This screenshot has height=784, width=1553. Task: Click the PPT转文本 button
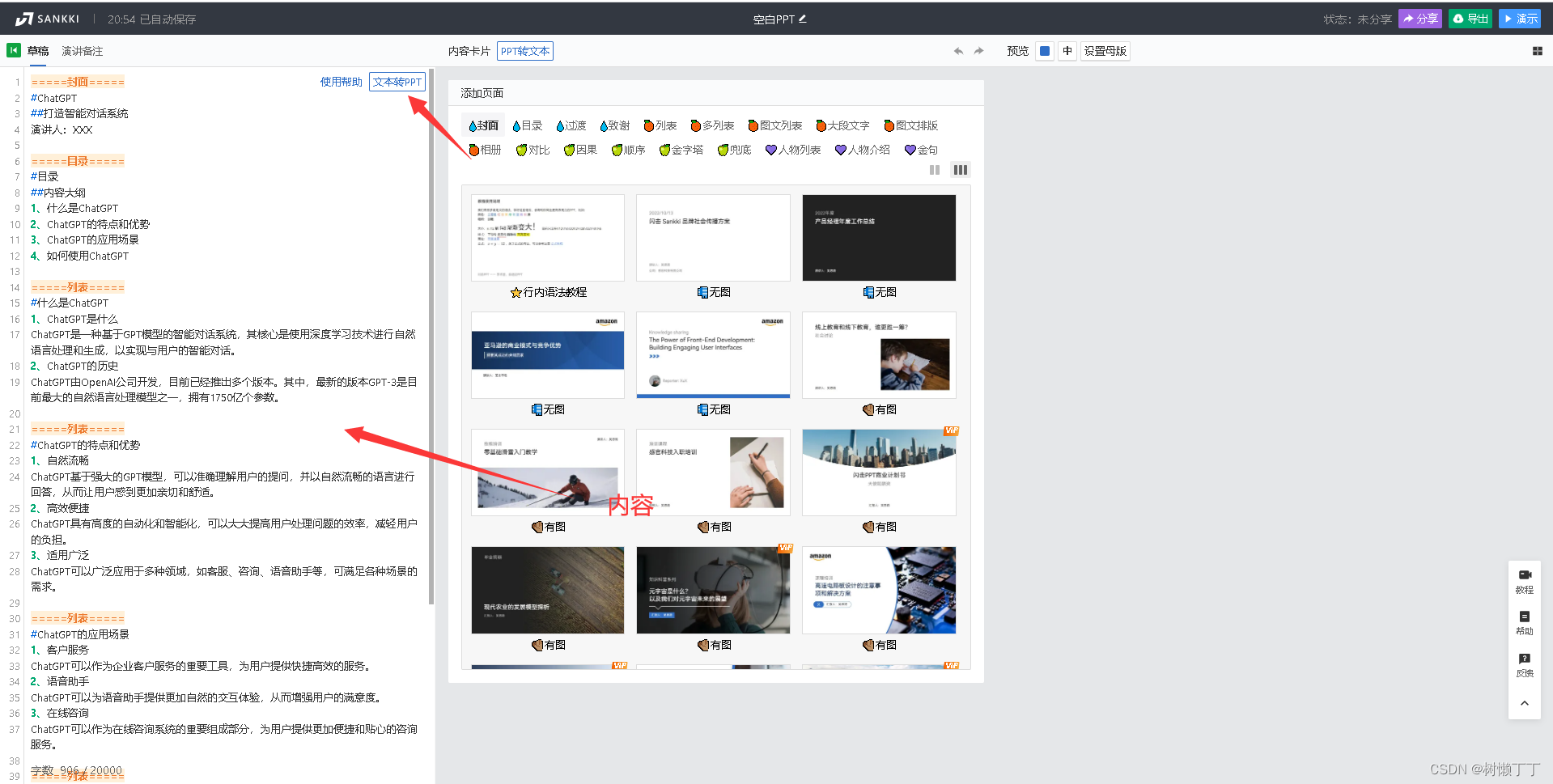pos(525,51)
